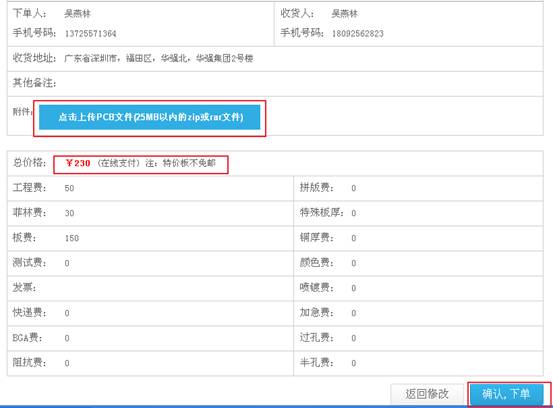The width and height of the screenshot is (553, 408).
Task: Click 确认,下单 confirm order button
Action: pyautogui.click(x=506, y=394)
